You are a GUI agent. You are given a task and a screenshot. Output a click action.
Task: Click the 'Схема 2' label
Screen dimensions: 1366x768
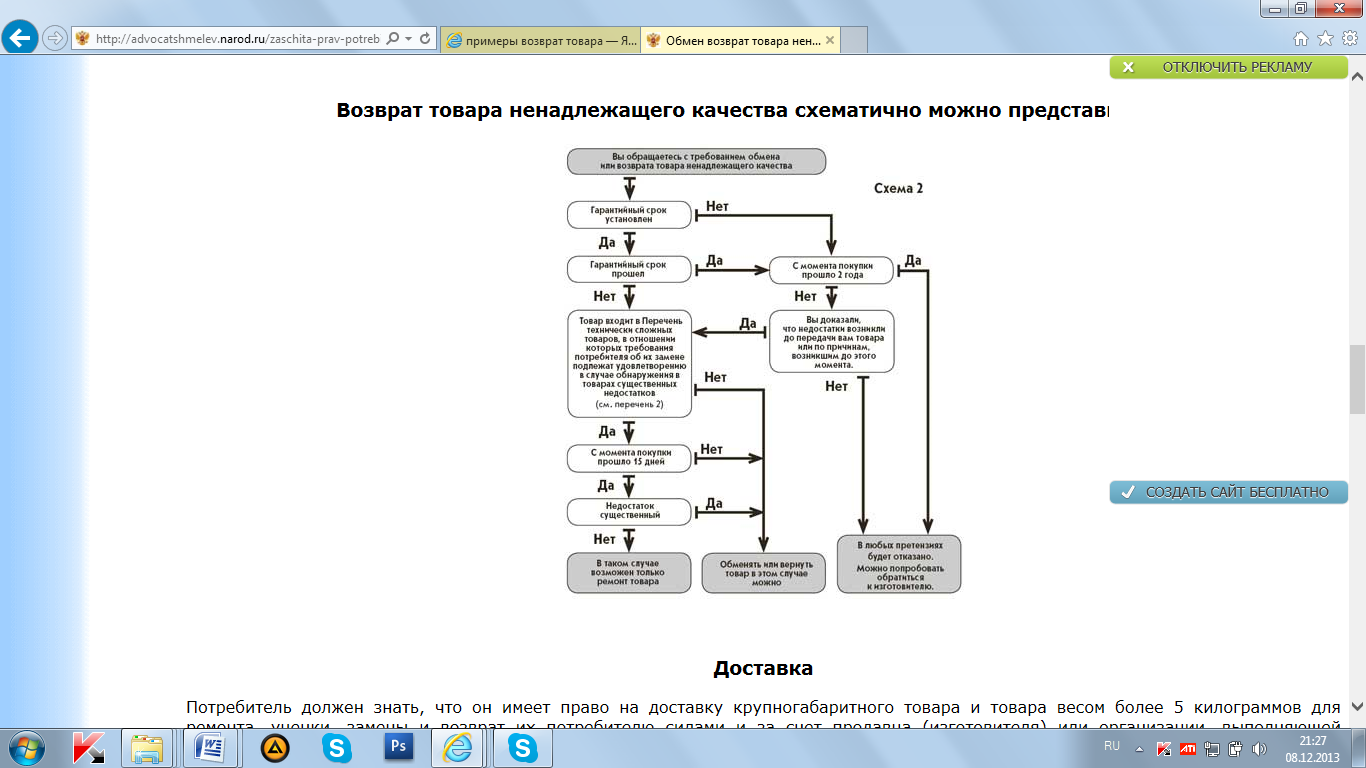pyautogui.click(x=898, y=188)
